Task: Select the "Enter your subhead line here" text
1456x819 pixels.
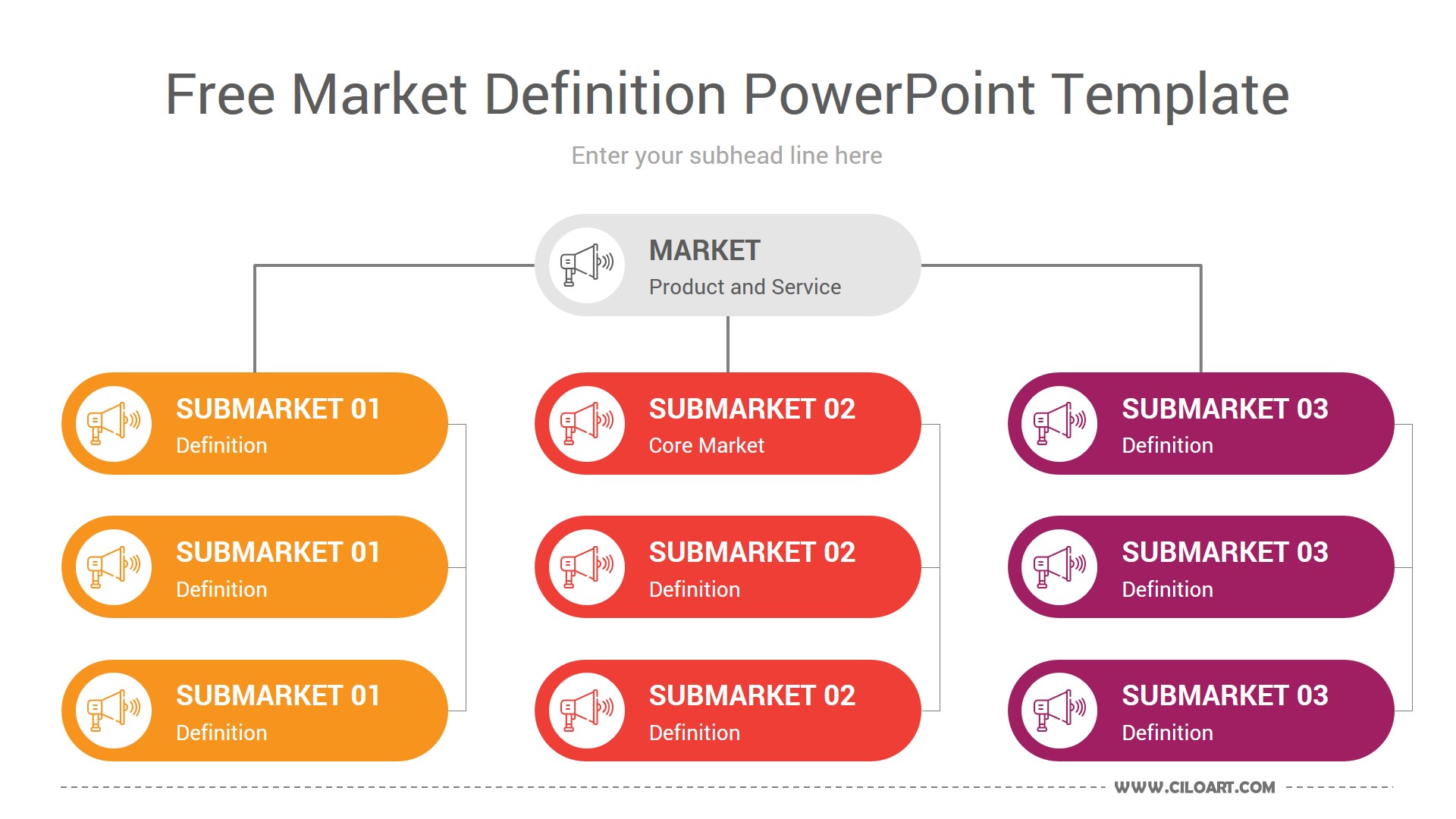Action: coord(726,155)
